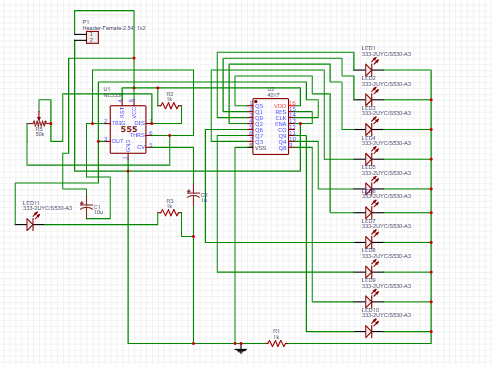Click the Header-Female-2.54 1x2 part label
Screen dimensions: 492x365
pyautogui.click(x=114, y=28)
